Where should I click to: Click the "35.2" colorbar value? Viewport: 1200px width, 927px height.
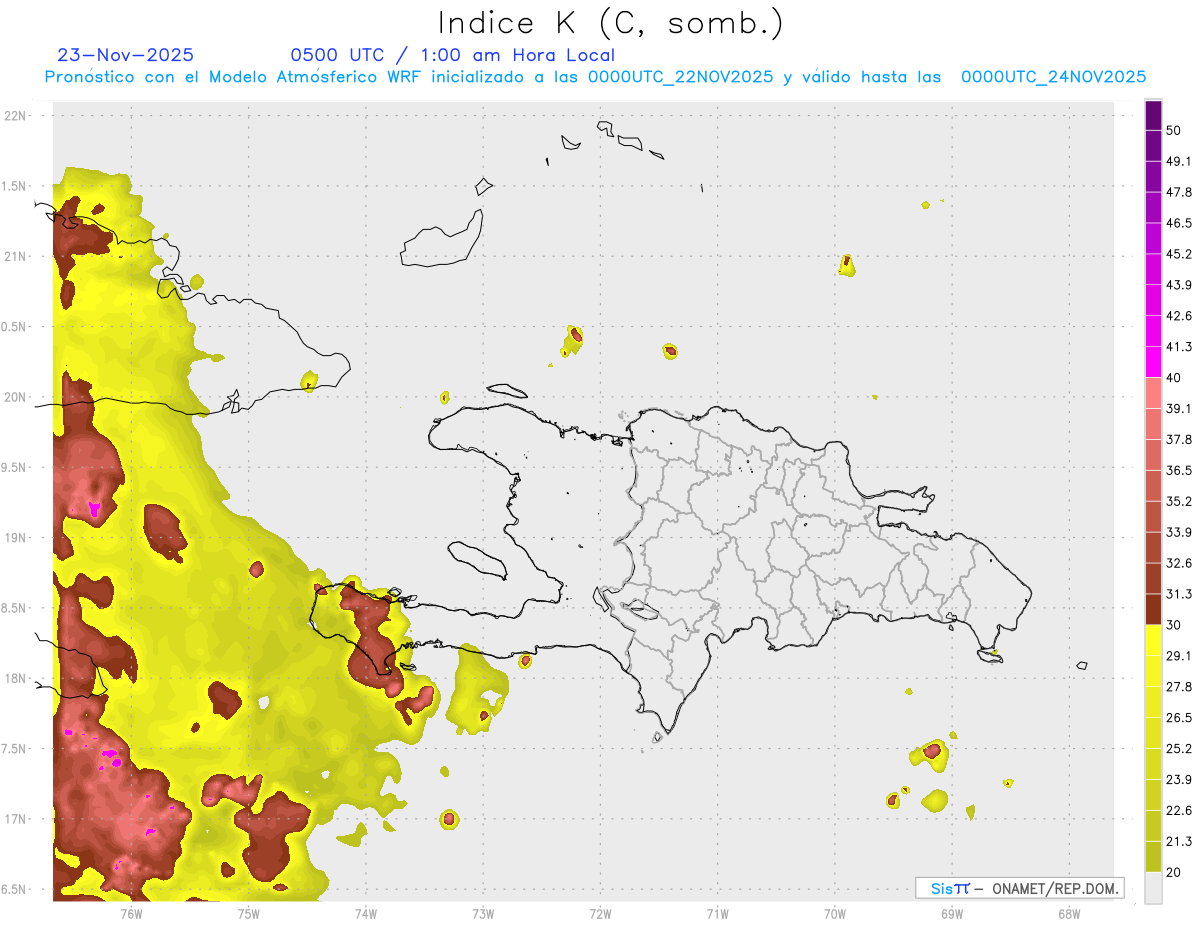(x=1179, y=501)
